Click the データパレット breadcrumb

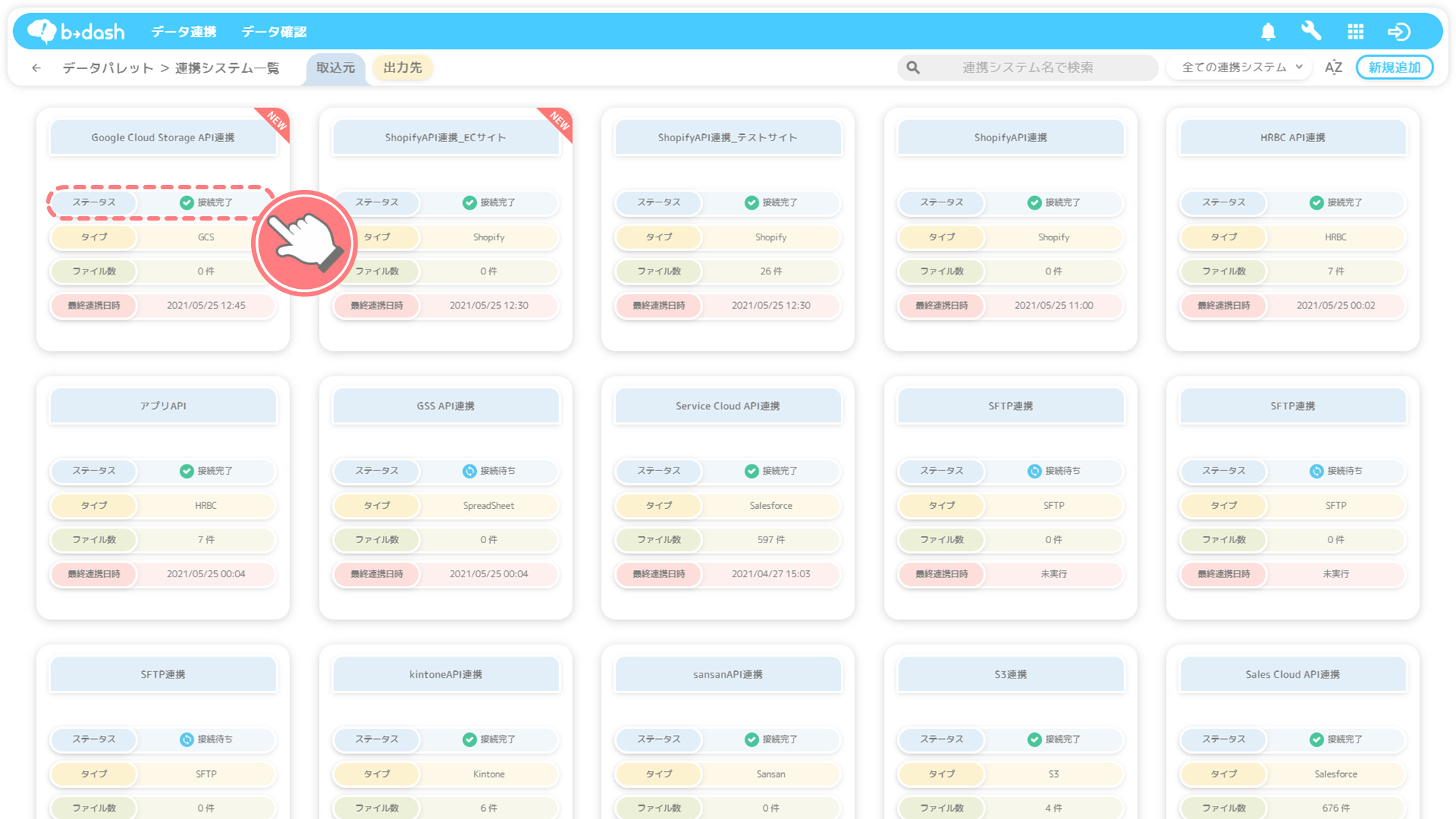click(x=108, y=68)
